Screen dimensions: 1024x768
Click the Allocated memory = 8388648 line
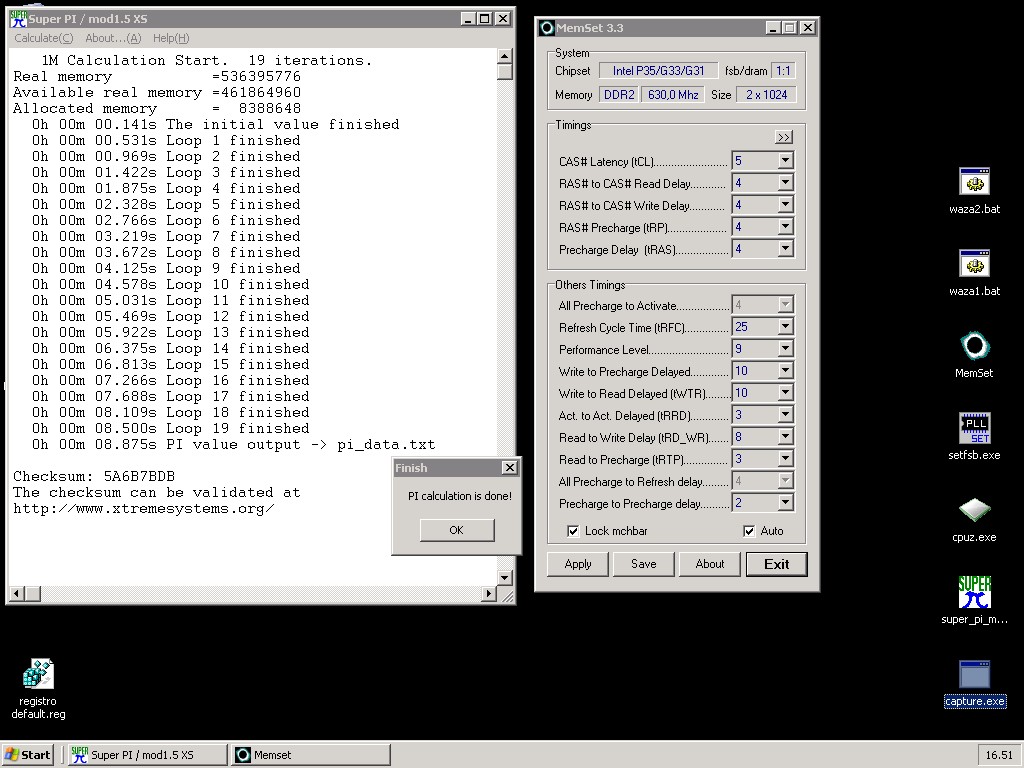pyautogui.click(x=157, y=108)
